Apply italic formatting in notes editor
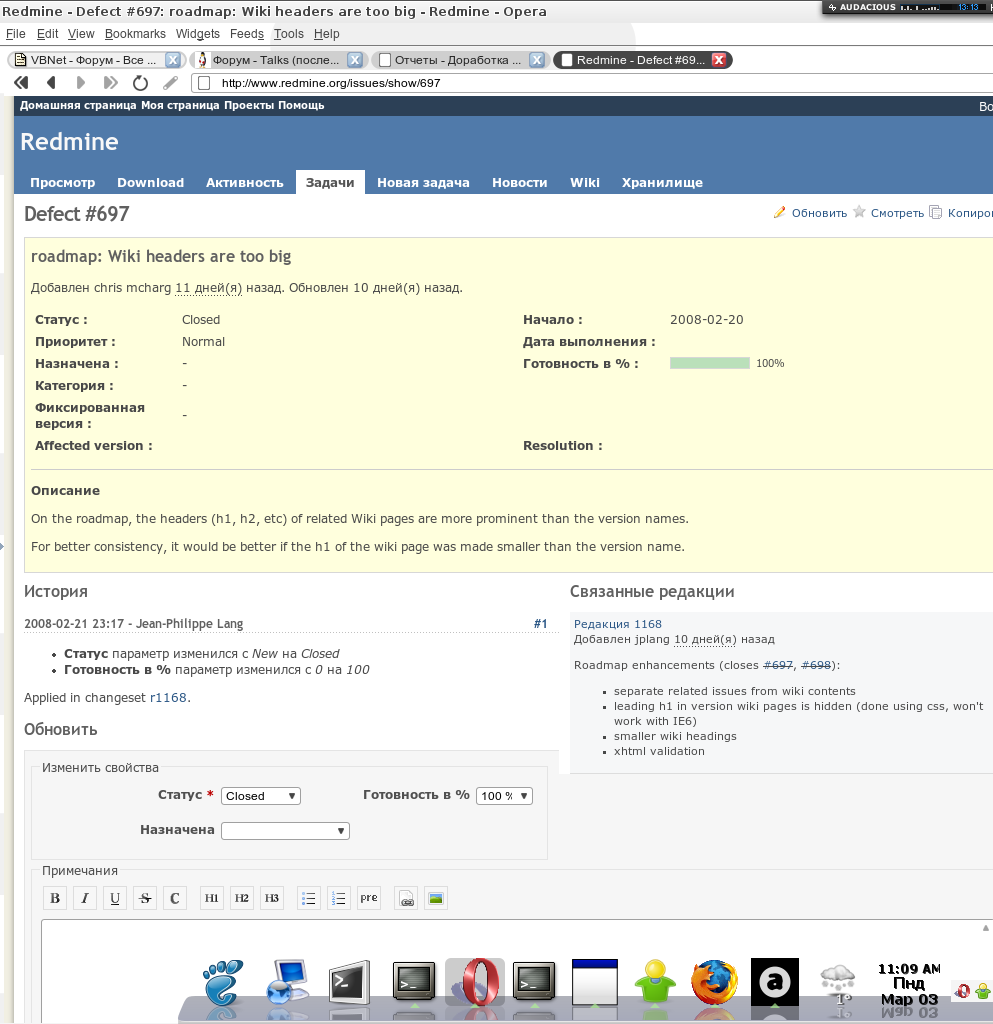The image size is (993, 1024). [x=85, y=898]
